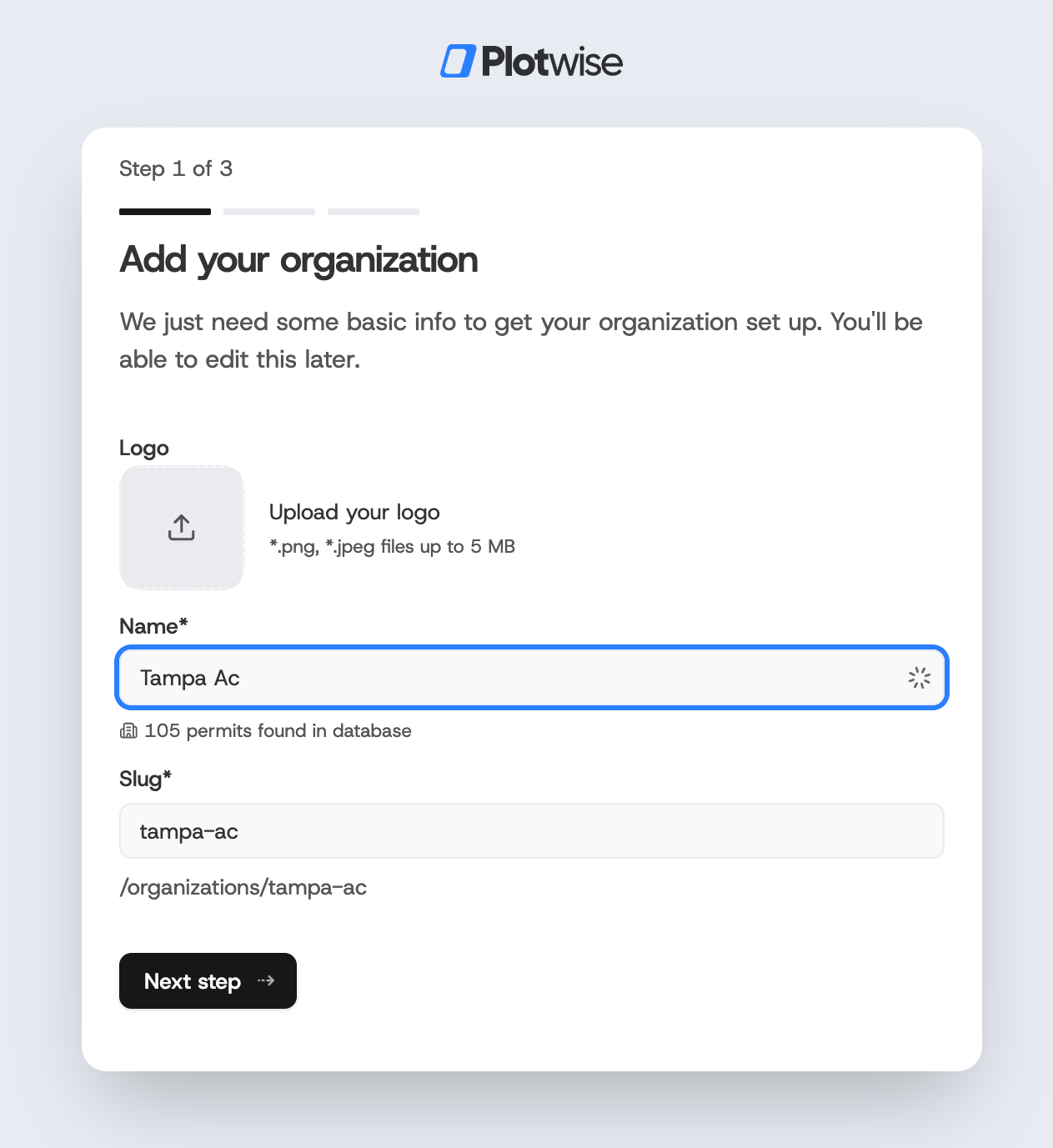Click the building permit icon

[128, 730]
